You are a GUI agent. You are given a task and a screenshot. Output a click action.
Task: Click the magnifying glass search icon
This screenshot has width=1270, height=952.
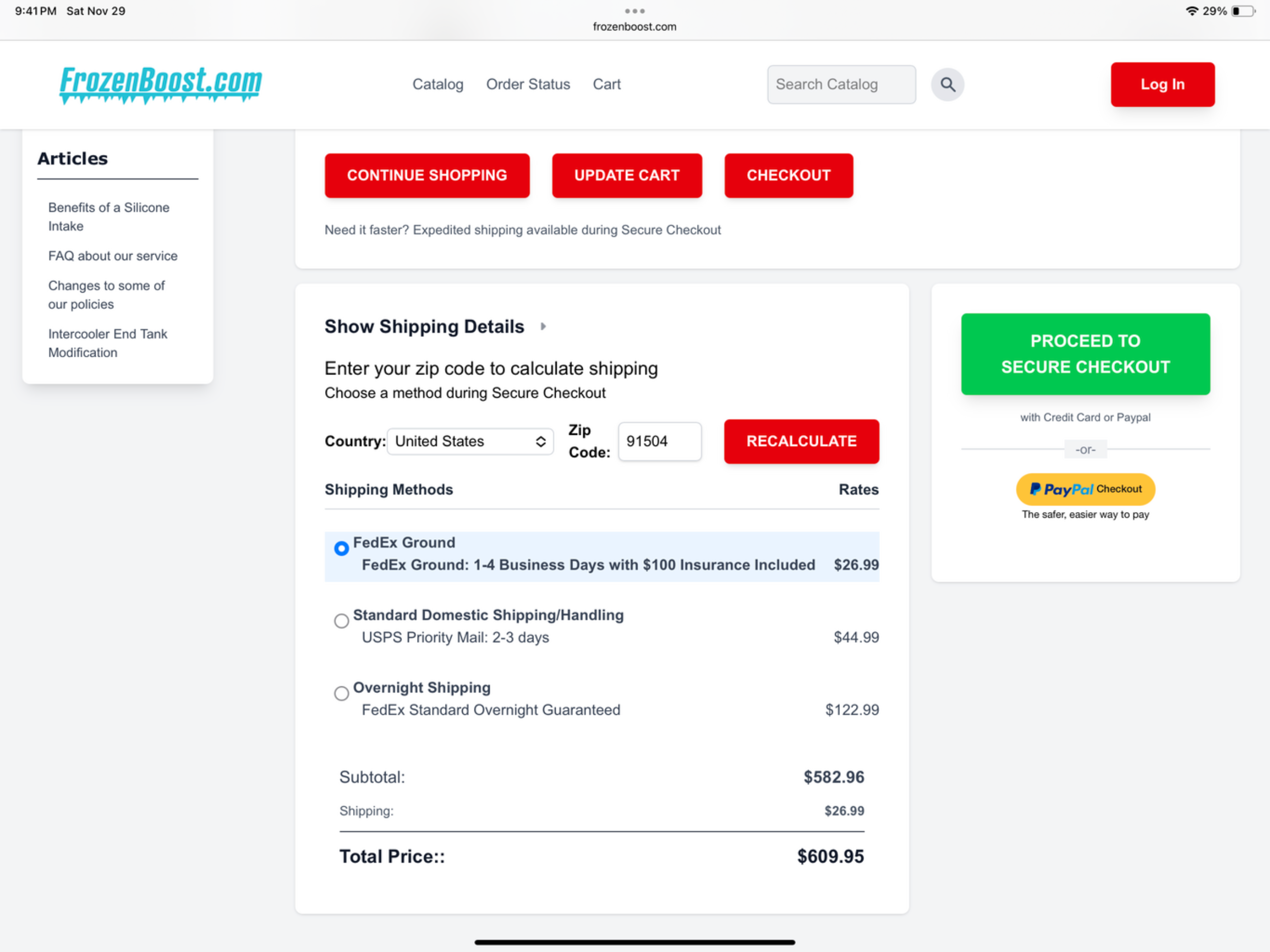click(x=947, y=84)
